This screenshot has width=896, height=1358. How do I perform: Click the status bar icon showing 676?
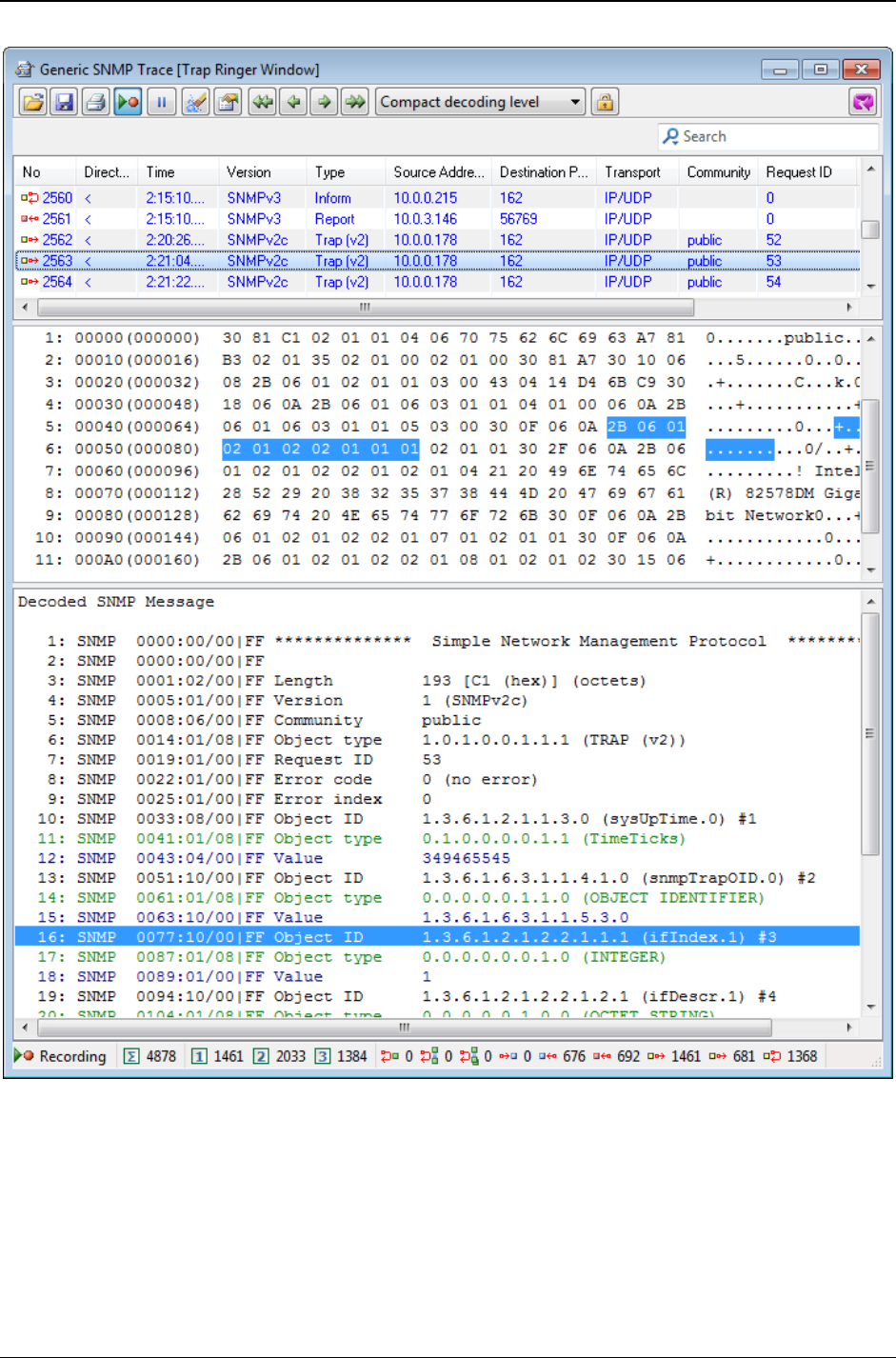(x=548, y=1056)
